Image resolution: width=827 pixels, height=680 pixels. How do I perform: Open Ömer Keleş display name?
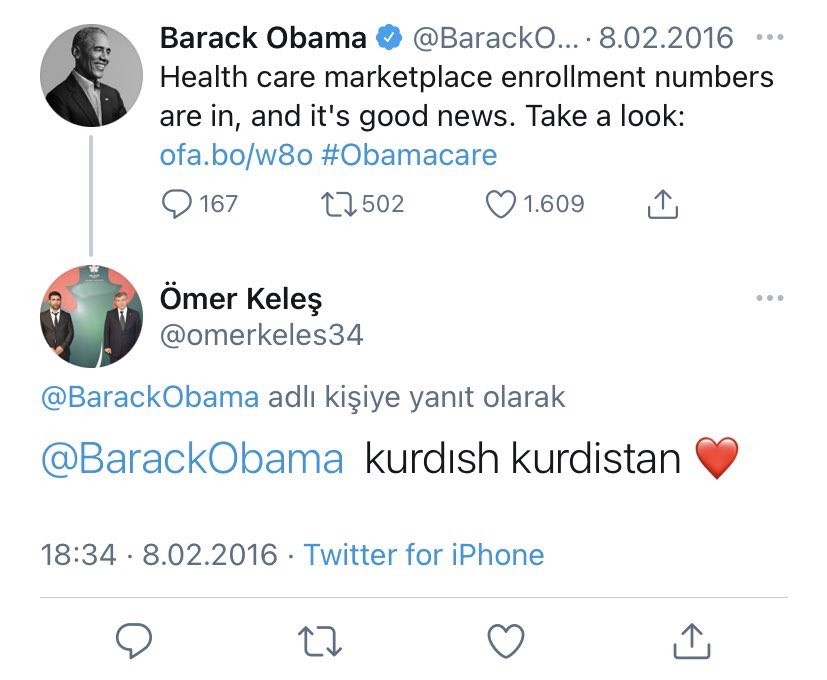241,298
